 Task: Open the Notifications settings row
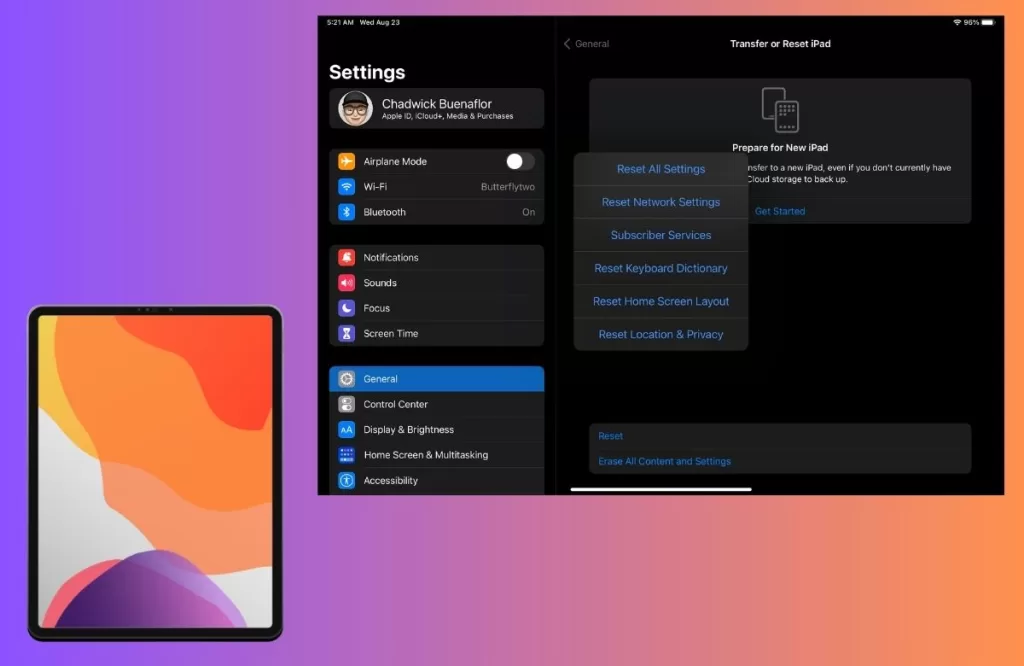[437, 257]
